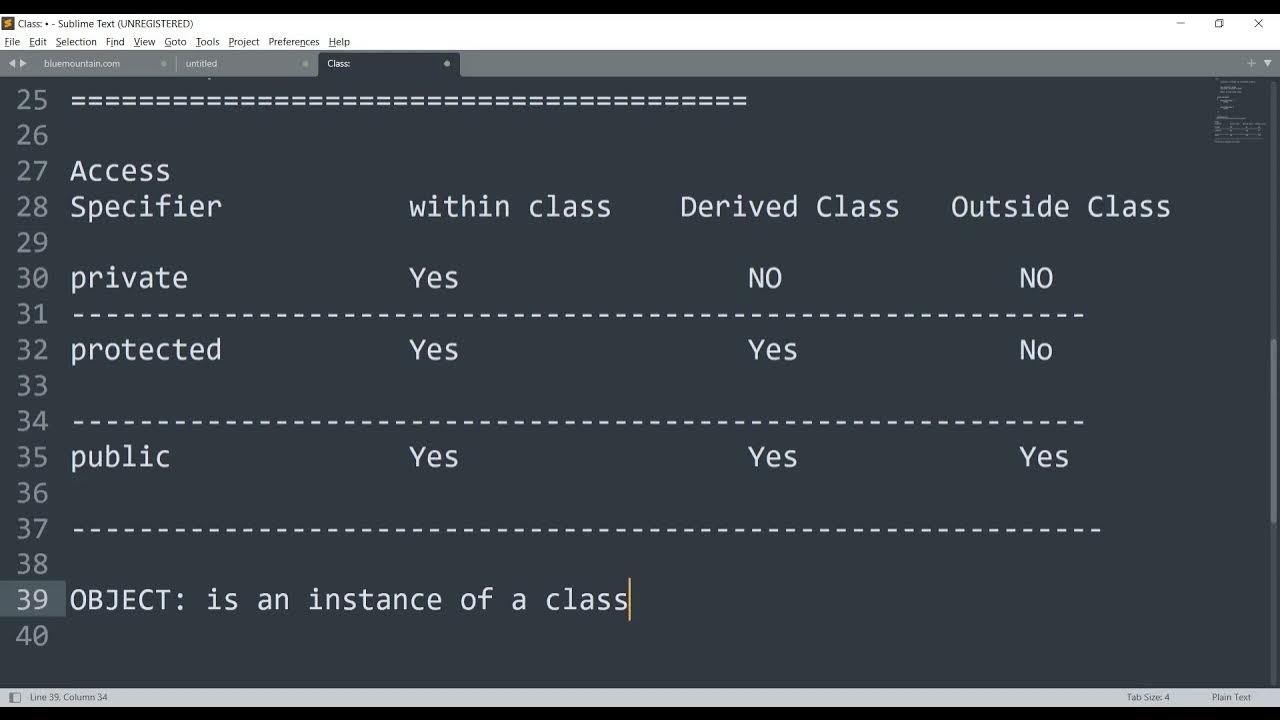Click the minimap code preview
Screen dimensions: 1280x720
pos(1238,111)
